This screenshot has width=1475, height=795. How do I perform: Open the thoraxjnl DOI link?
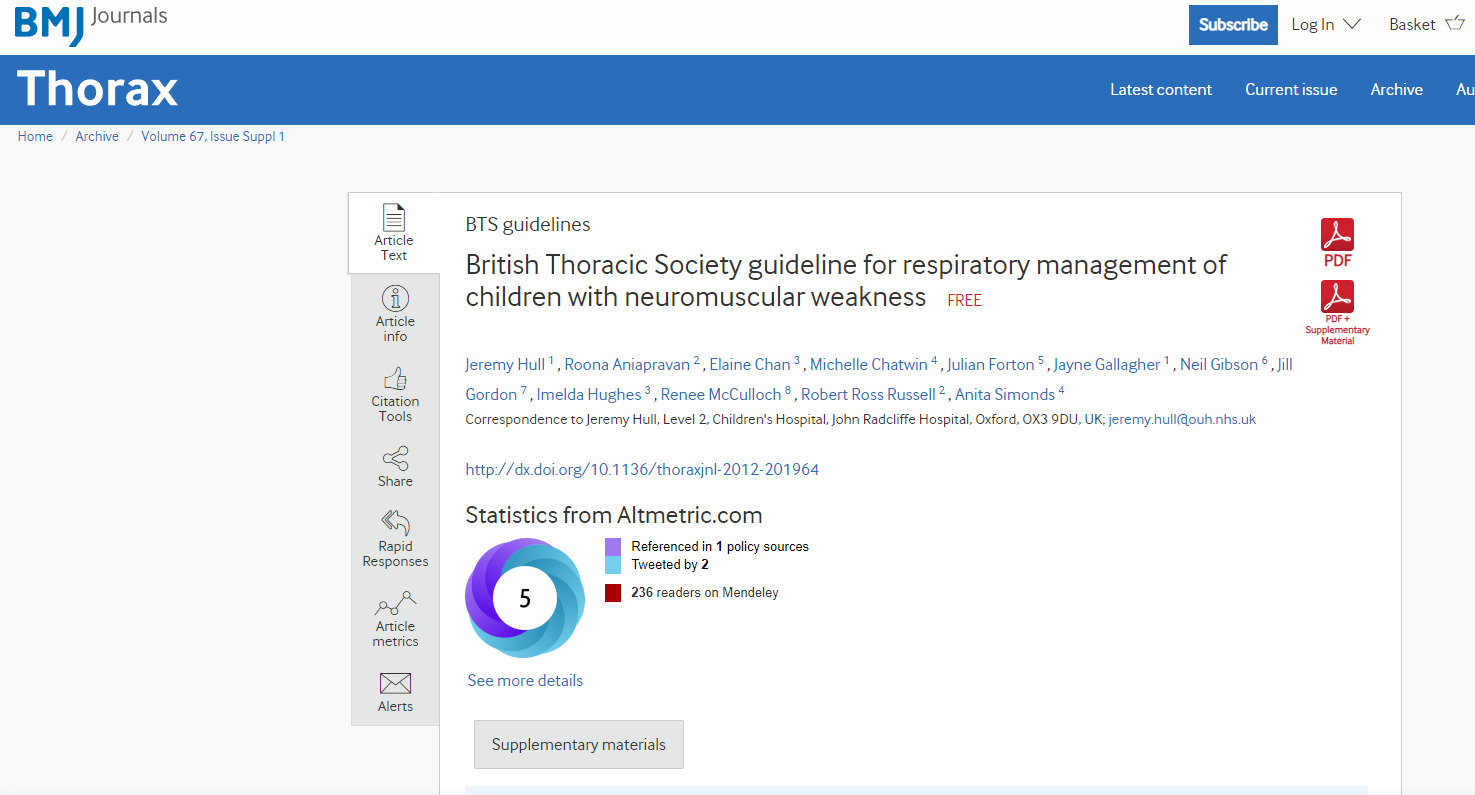642,469
